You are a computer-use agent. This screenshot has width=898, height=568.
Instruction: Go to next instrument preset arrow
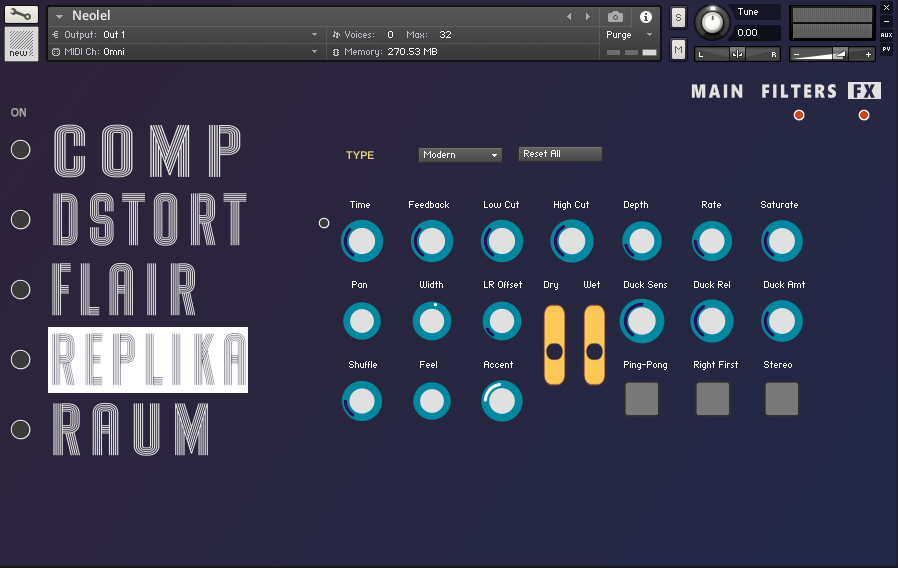coord(588,17)
